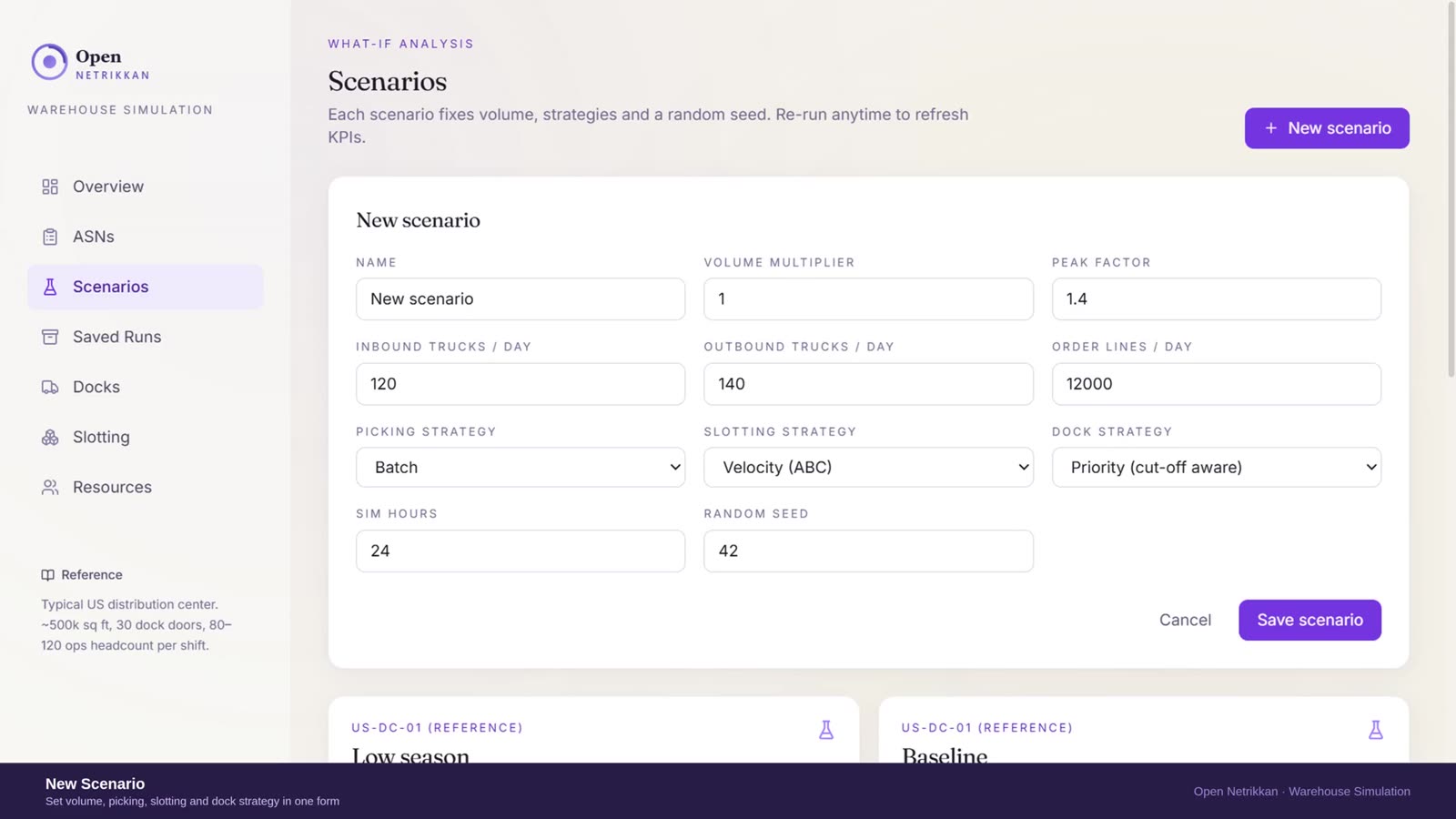Click the Inbound Trucks per Day field
Image resolution: width=1456 pixels, height=819 pixels.
pyautogui.click(x=521, y=384)
